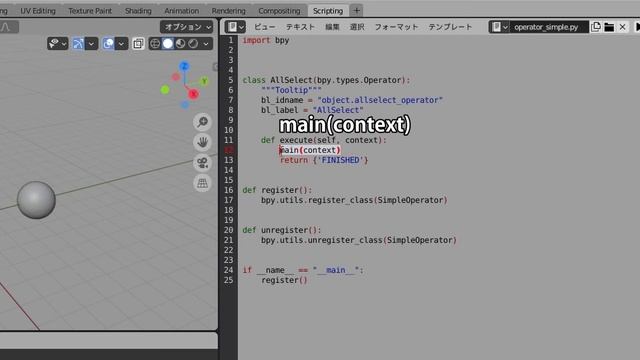This screenshot has height=360, width=640.
Task: Add a new workspace with the plus button
Action: (356, 11)
